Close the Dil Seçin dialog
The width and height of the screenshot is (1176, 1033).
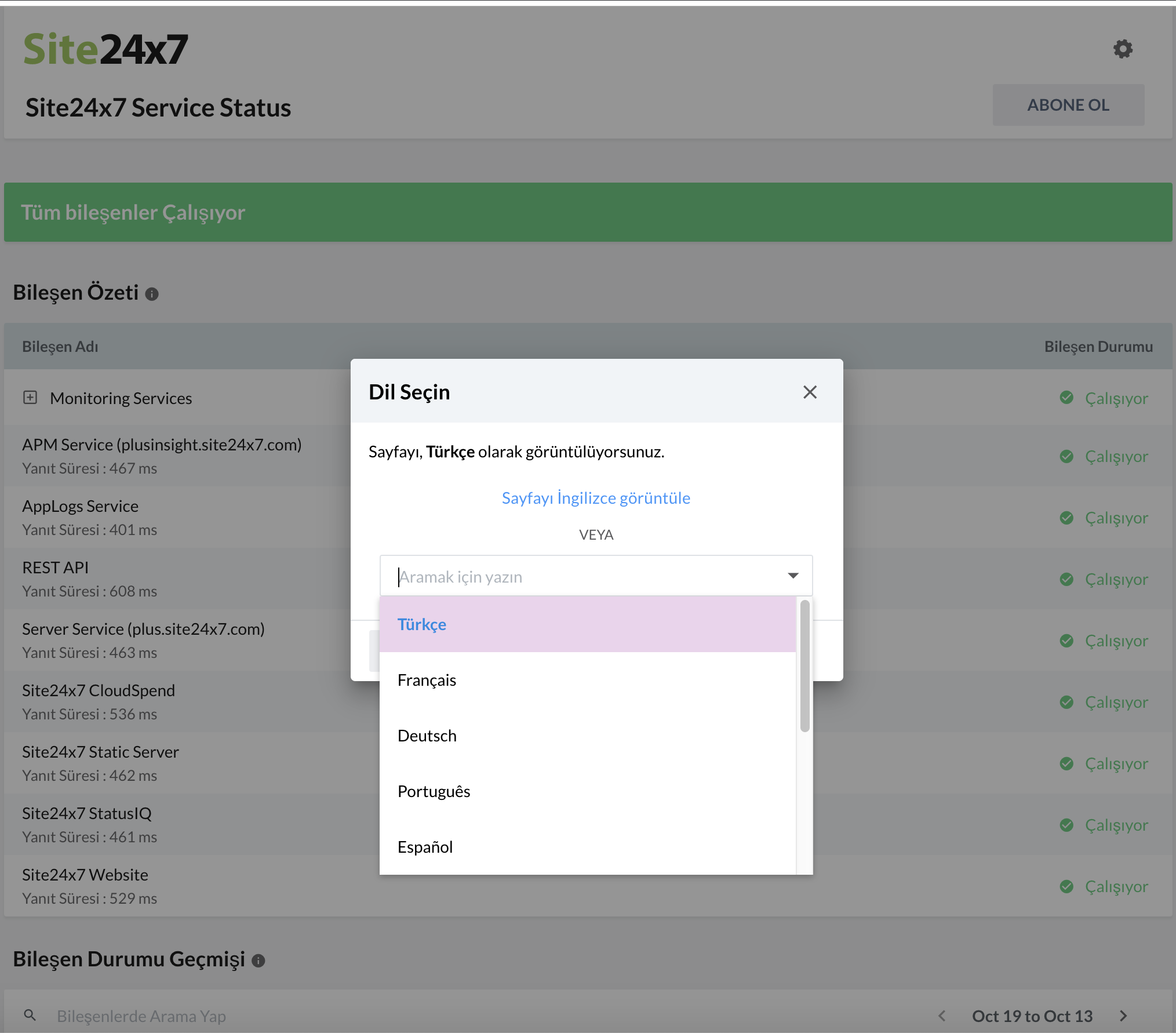pyautogui.click(x=810, y=392)
